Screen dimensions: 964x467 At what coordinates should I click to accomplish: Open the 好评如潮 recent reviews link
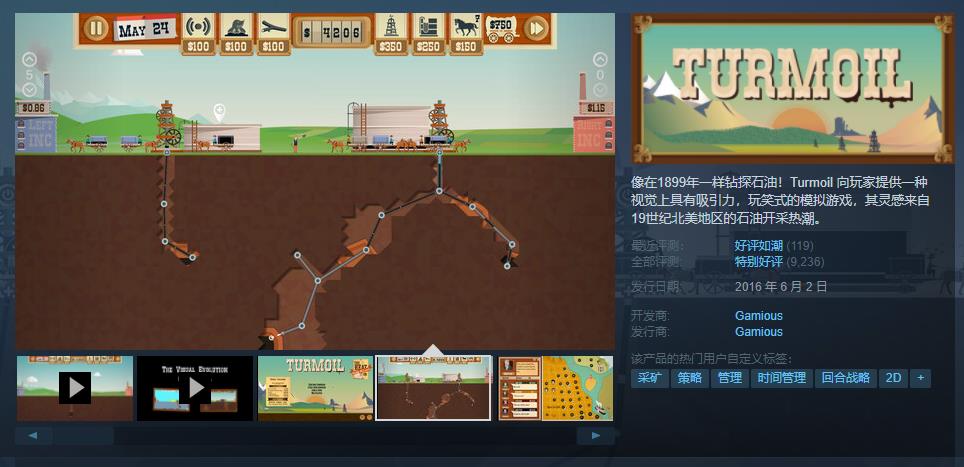pos(759,246)
